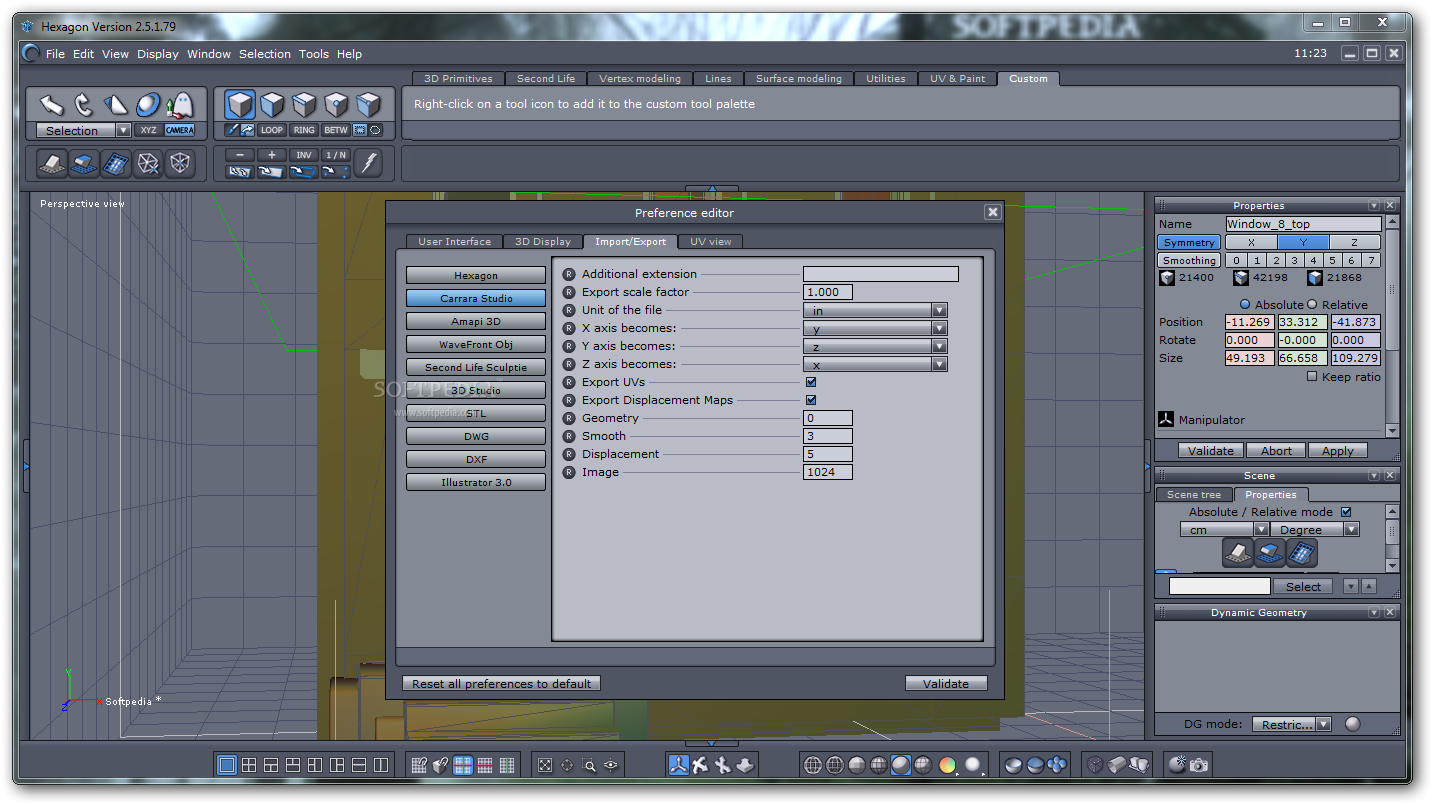Viewport: 1433px width, 805px height.
Task: Reset the Geometry value with its R button
Action: [x=569, y=418]
